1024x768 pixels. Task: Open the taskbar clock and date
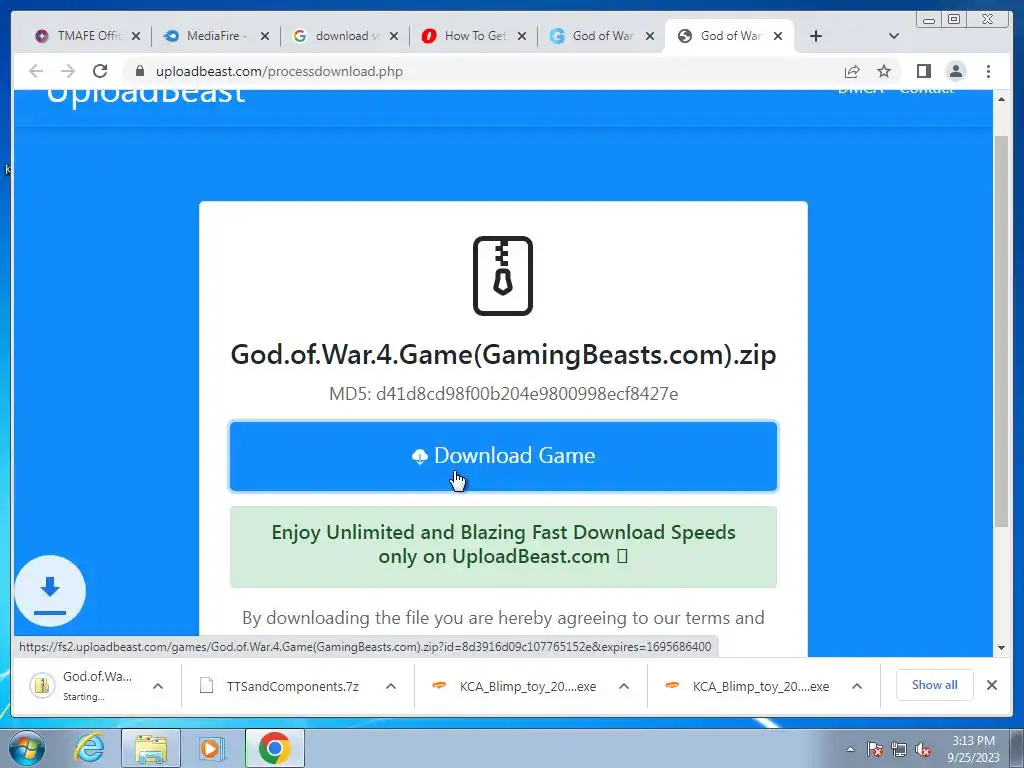point(973,749)
